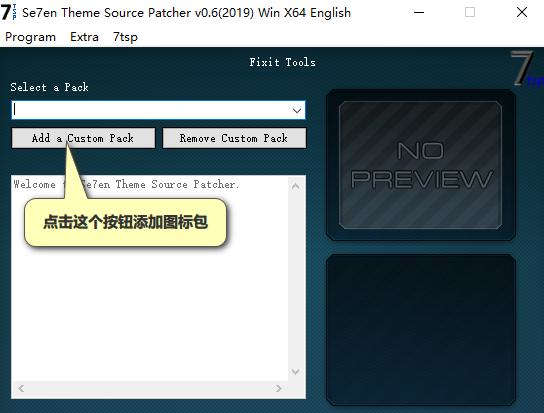Viewport: 544px width, 413px height.
Task: Expand the Select a Pack dropdown arrow
Action: click(297, 110)
